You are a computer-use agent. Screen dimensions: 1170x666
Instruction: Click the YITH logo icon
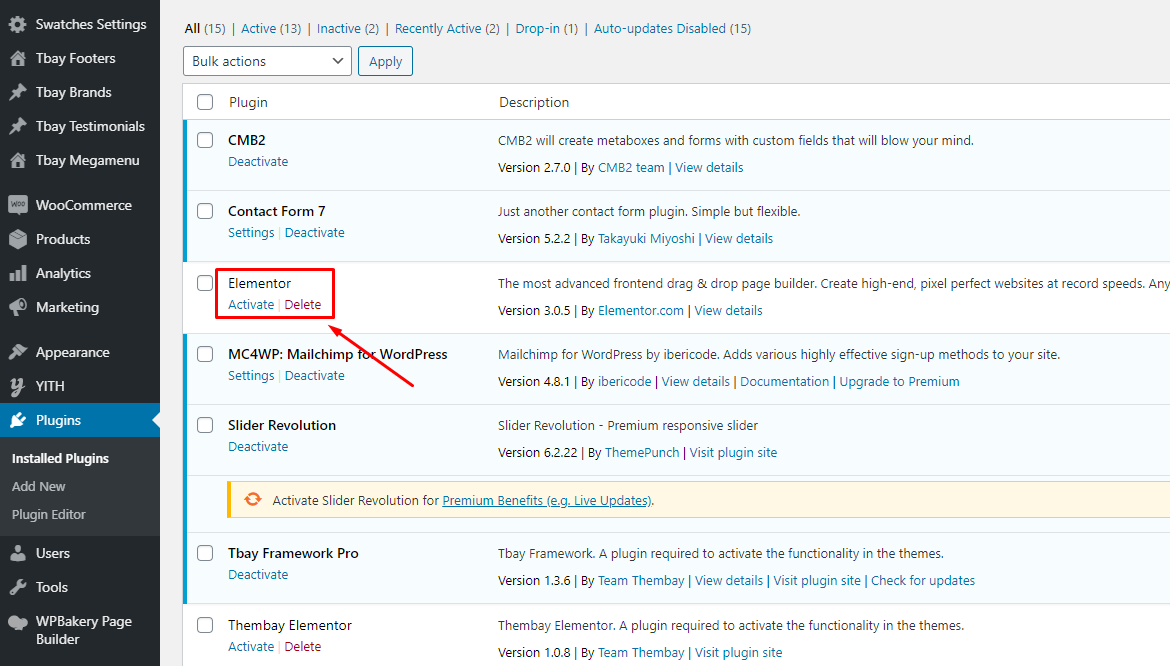[18, 386]
